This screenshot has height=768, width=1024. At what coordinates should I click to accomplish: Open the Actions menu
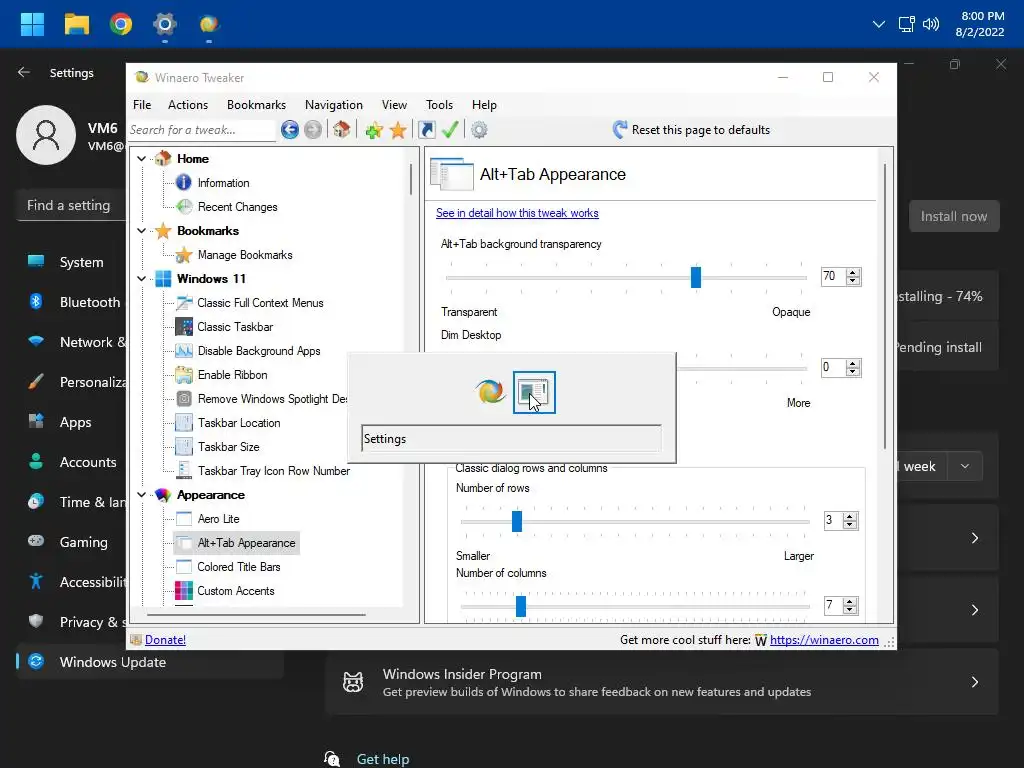[x=188, y=104]
